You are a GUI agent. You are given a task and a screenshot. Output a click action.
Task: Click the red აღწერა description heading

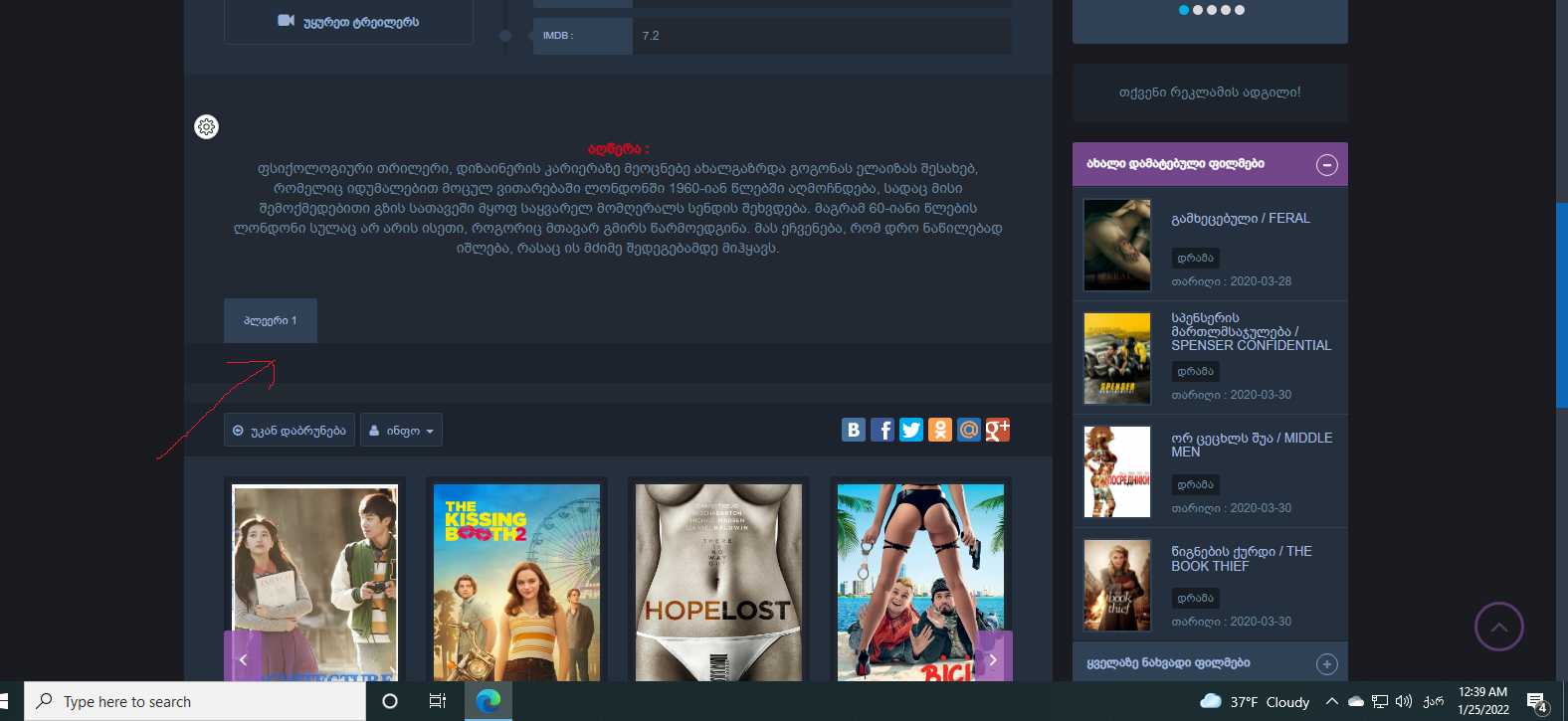point(618,149)
